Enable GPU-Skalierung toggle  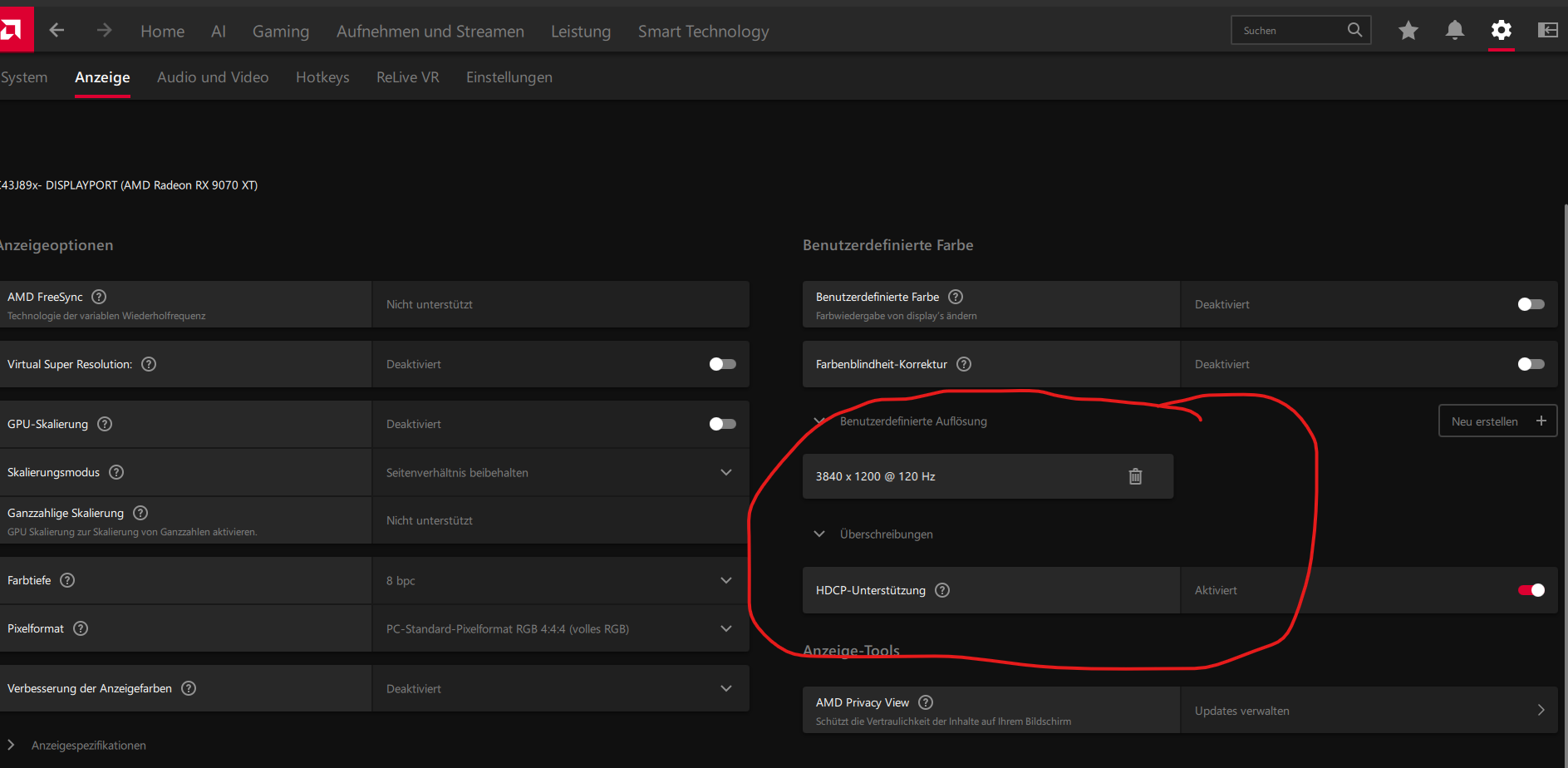pyautogui.click(x=723, y=424)
